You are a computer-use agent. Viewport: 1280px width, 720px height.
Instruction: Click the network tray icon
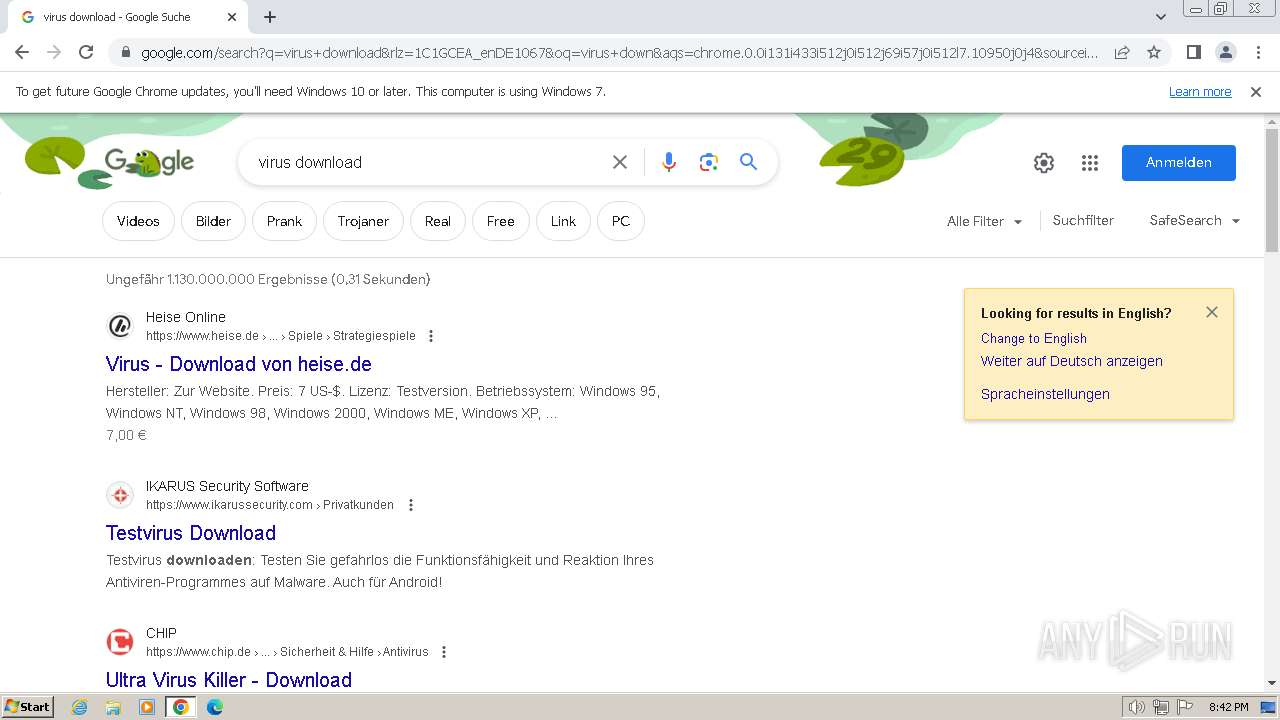tap(1160, 707)
